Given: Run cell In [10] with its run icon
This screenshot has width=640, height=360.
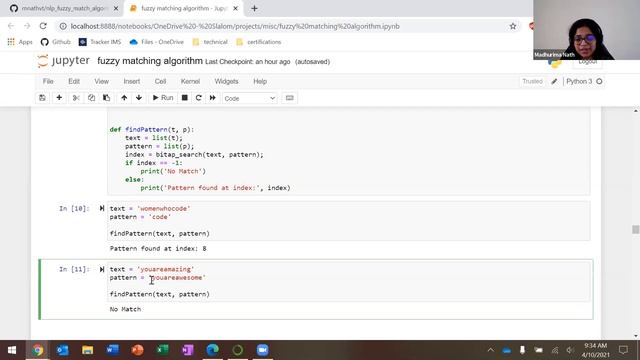Looking at the screenshot, I should pyautogui.click(x=102, y=209).
